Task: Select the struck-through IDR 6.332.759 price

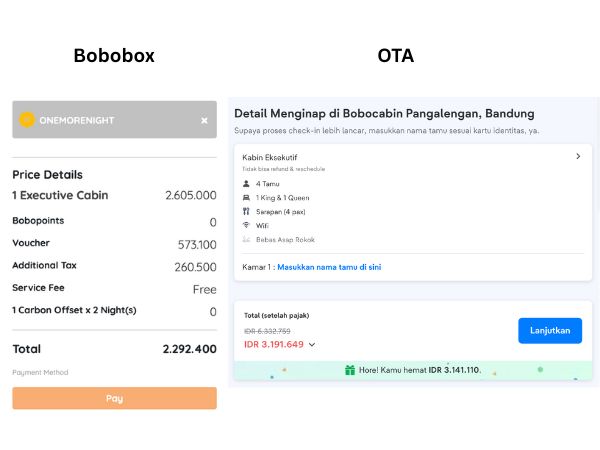Action: tap(267, 331)
